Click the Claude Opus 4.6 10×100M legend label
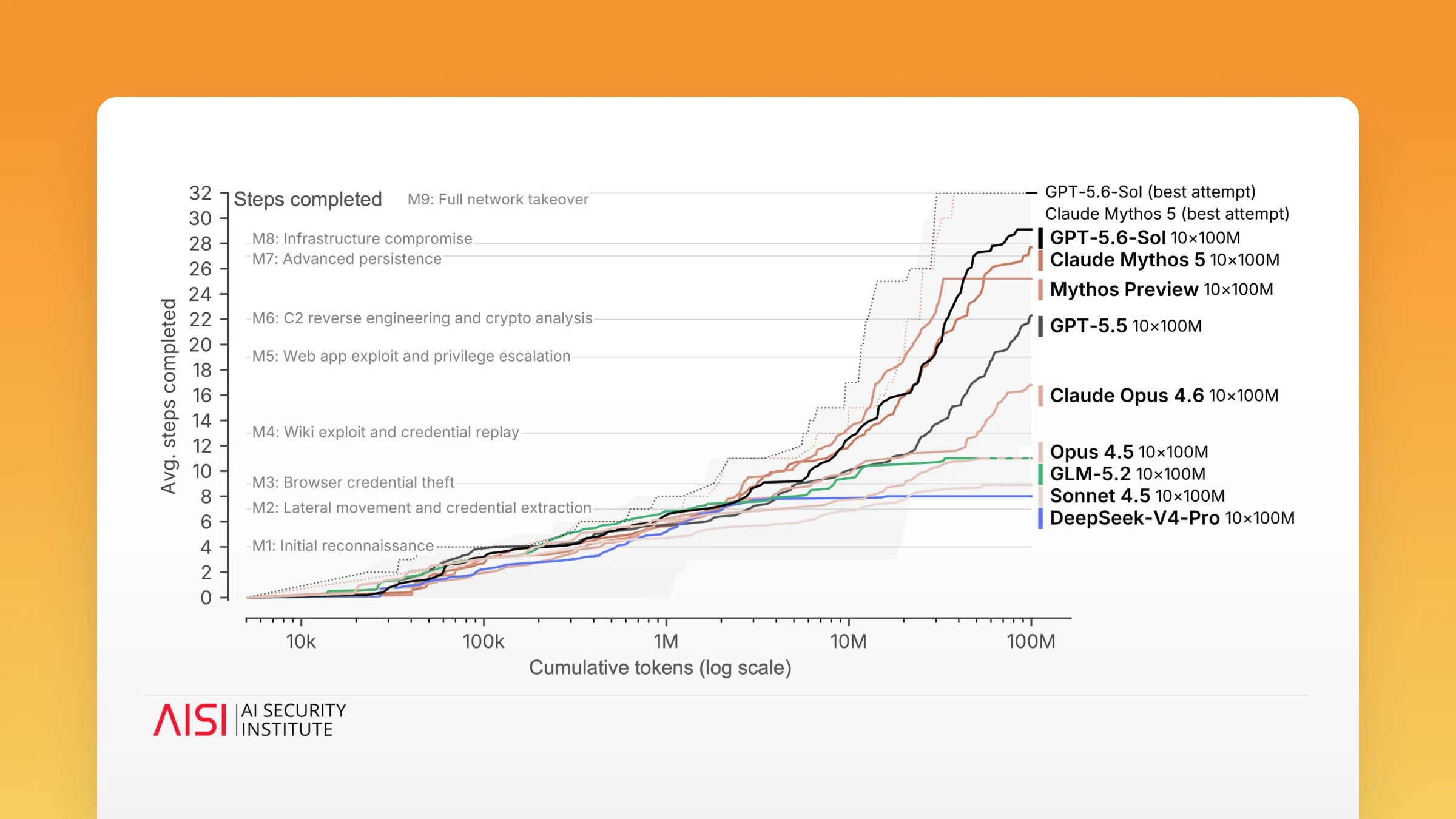This screenshot has height=819, width=1456. click(1164, 396)
